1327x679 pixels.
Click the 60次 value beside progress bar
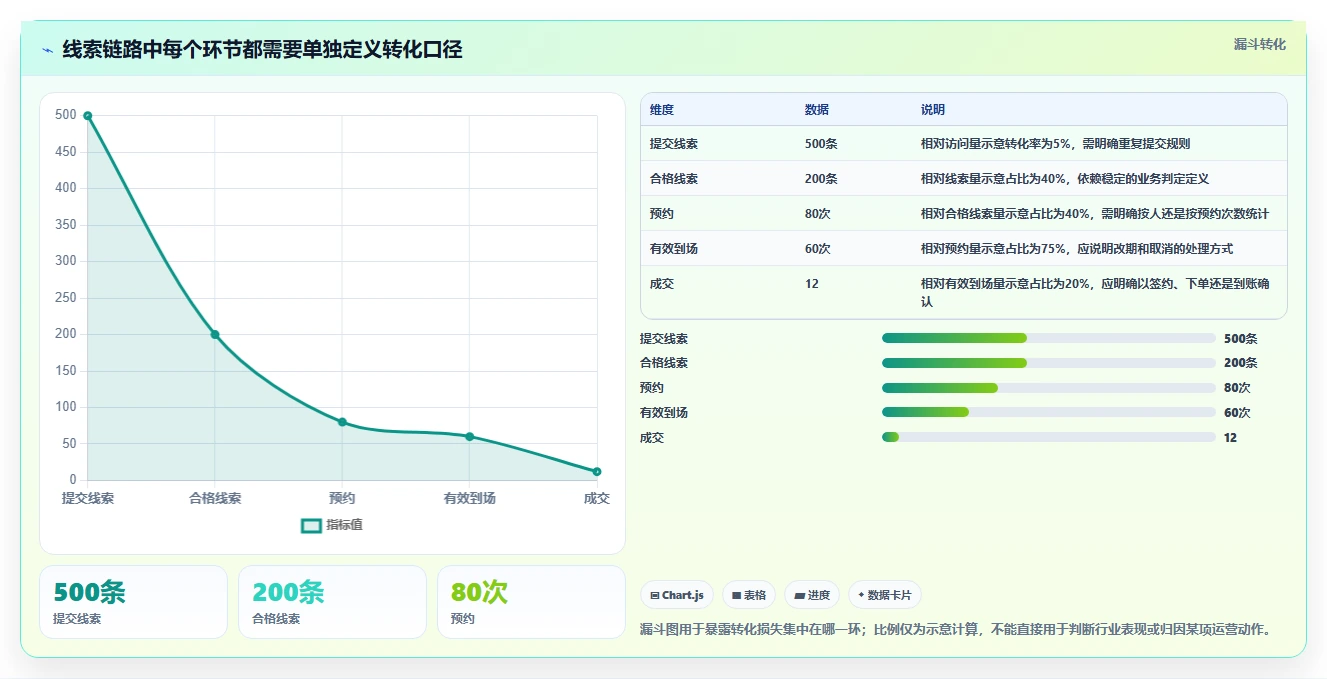1237,413
